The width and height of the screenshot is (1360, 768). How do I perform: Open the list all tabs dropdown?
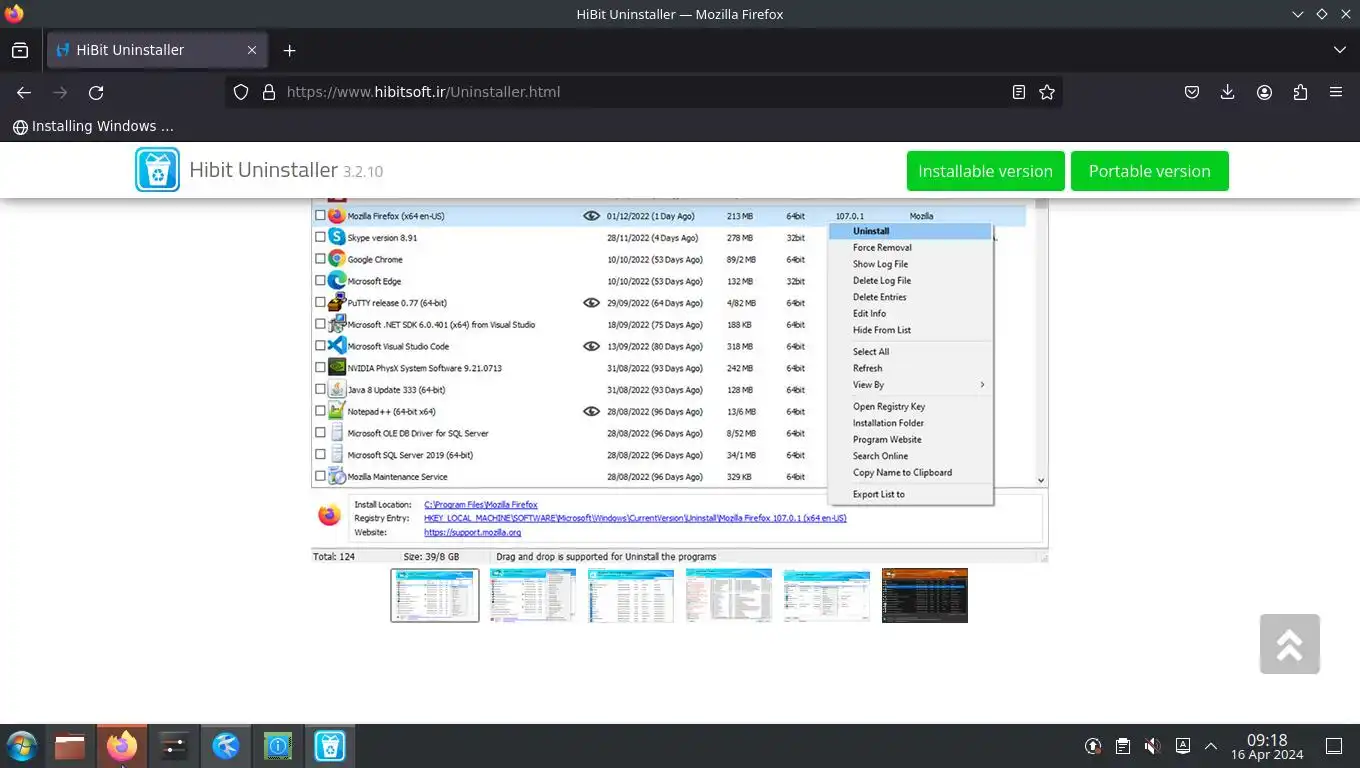[1340, 50]
